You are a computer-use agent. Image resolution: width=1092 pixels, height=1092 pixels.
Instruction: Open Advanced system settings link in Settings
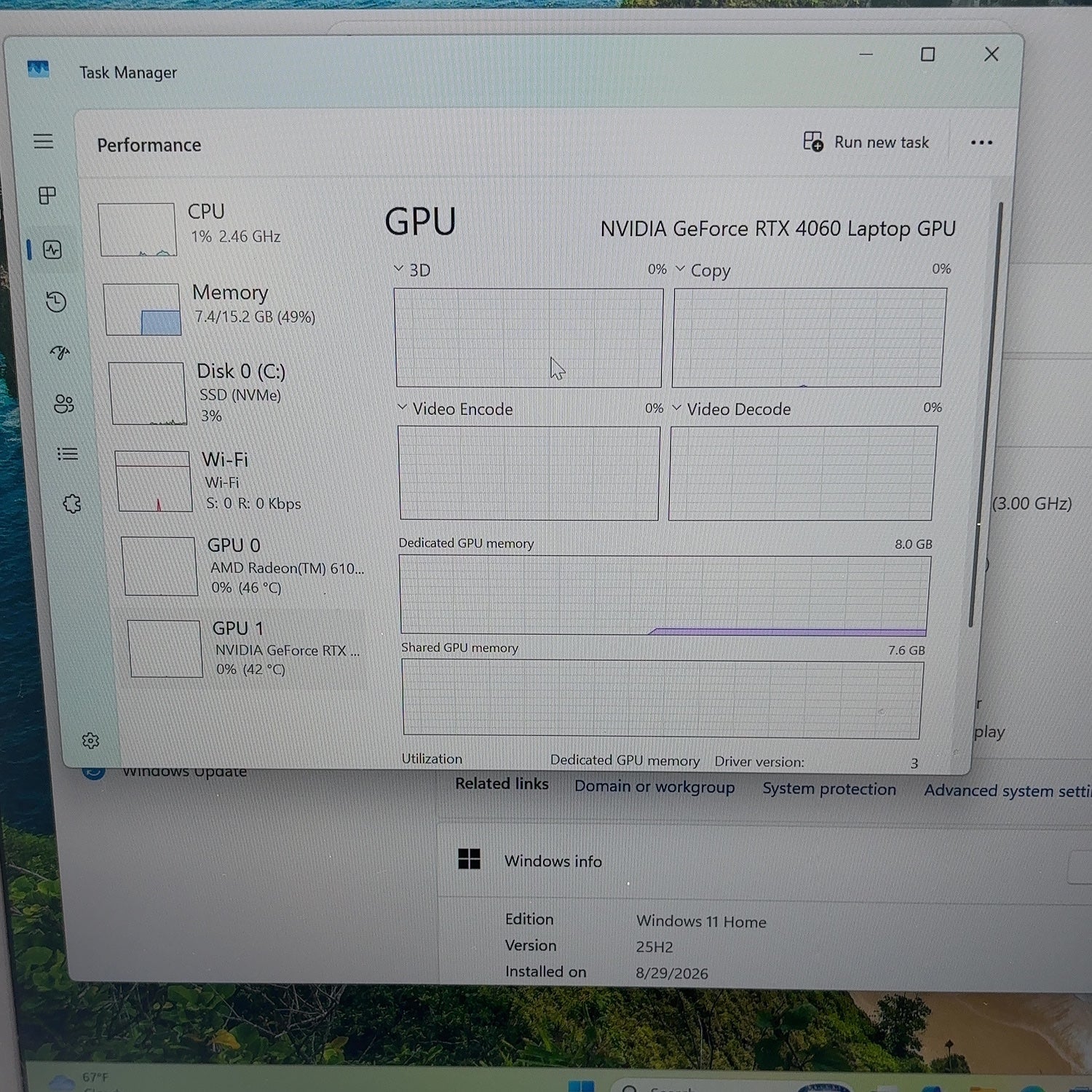(x=1008, y=791)
